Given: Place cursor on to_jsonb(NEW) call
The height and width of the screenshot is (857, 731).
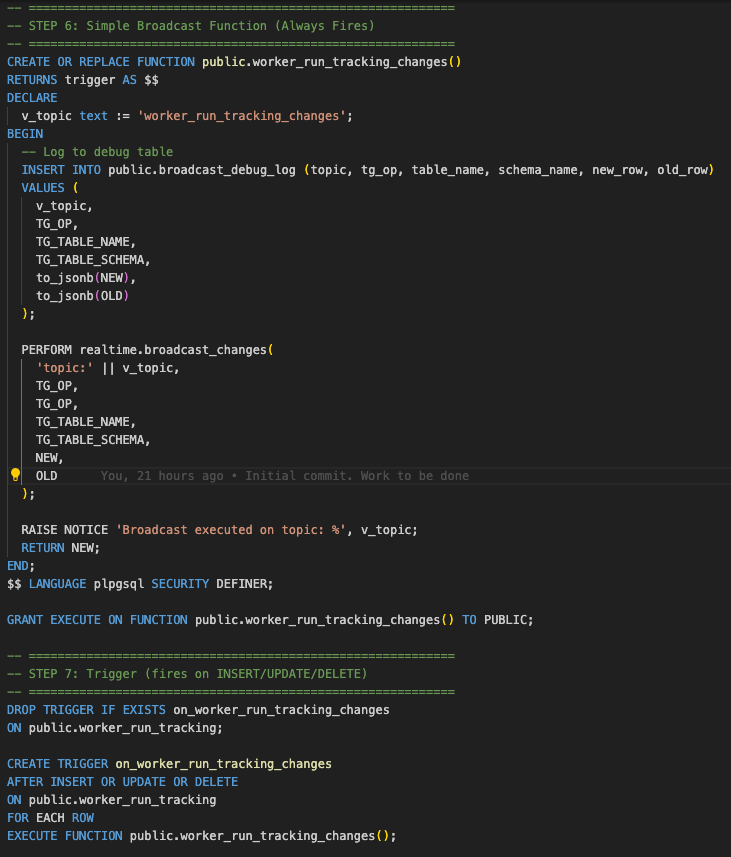Looking at the screenshot, I should coord(85,278).
